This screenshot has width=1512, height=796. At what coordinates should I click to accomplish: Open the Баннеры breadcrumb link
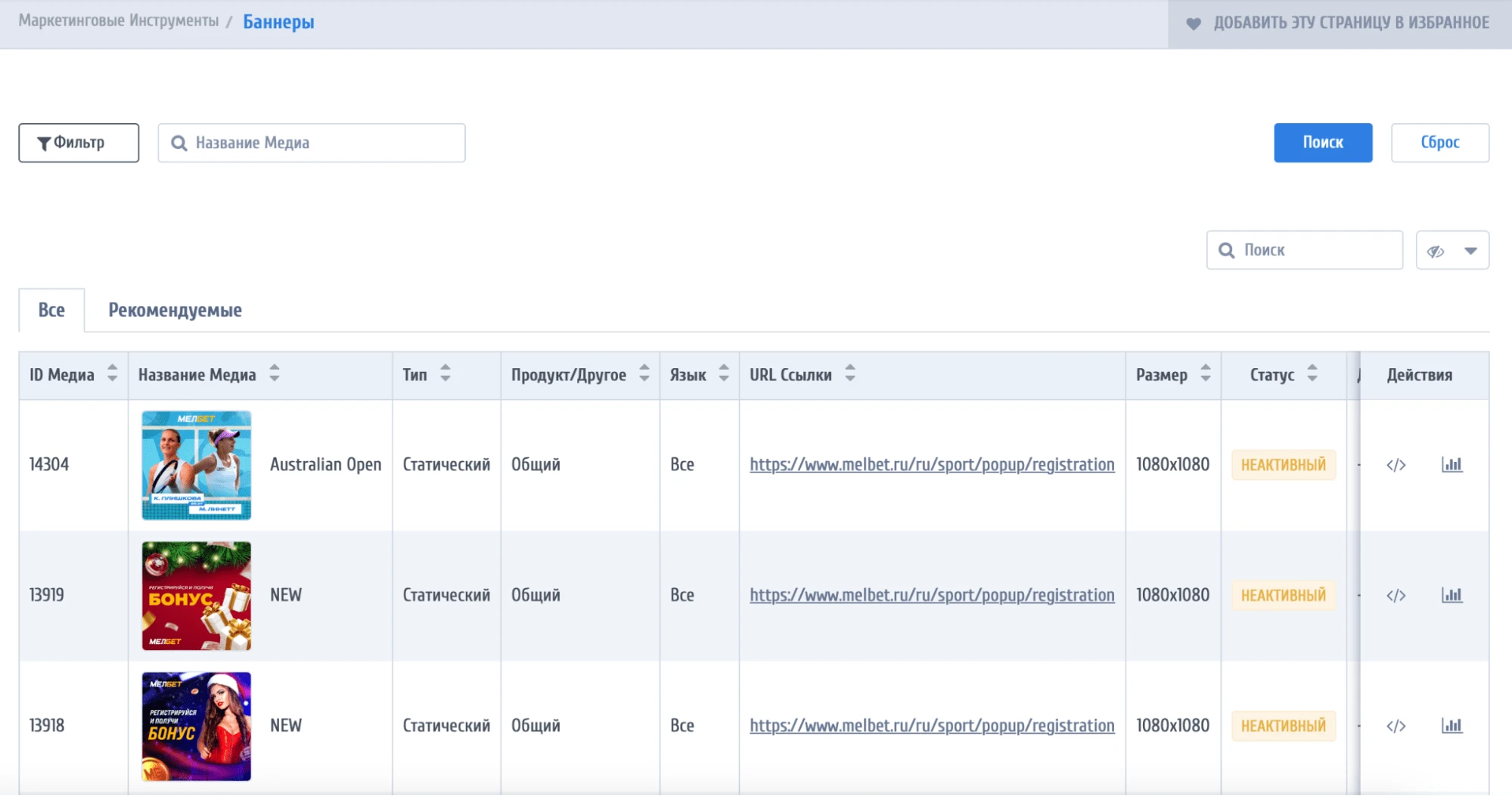(278, 22)
